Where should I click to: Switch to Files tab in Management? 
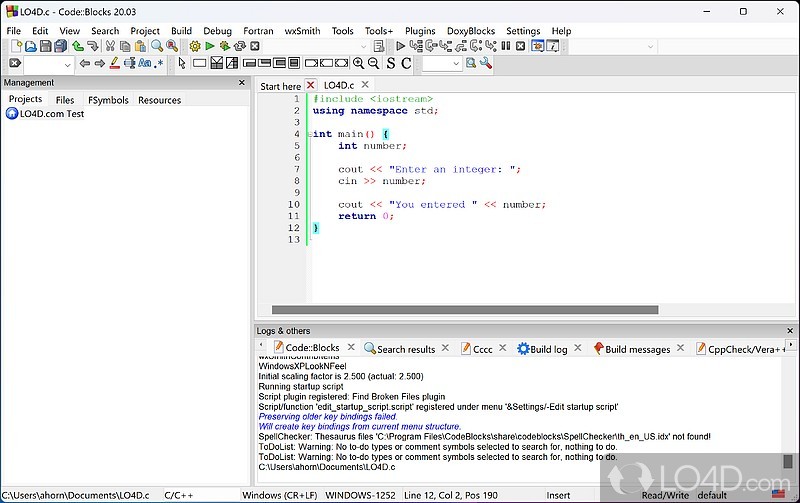pos(65,100)
